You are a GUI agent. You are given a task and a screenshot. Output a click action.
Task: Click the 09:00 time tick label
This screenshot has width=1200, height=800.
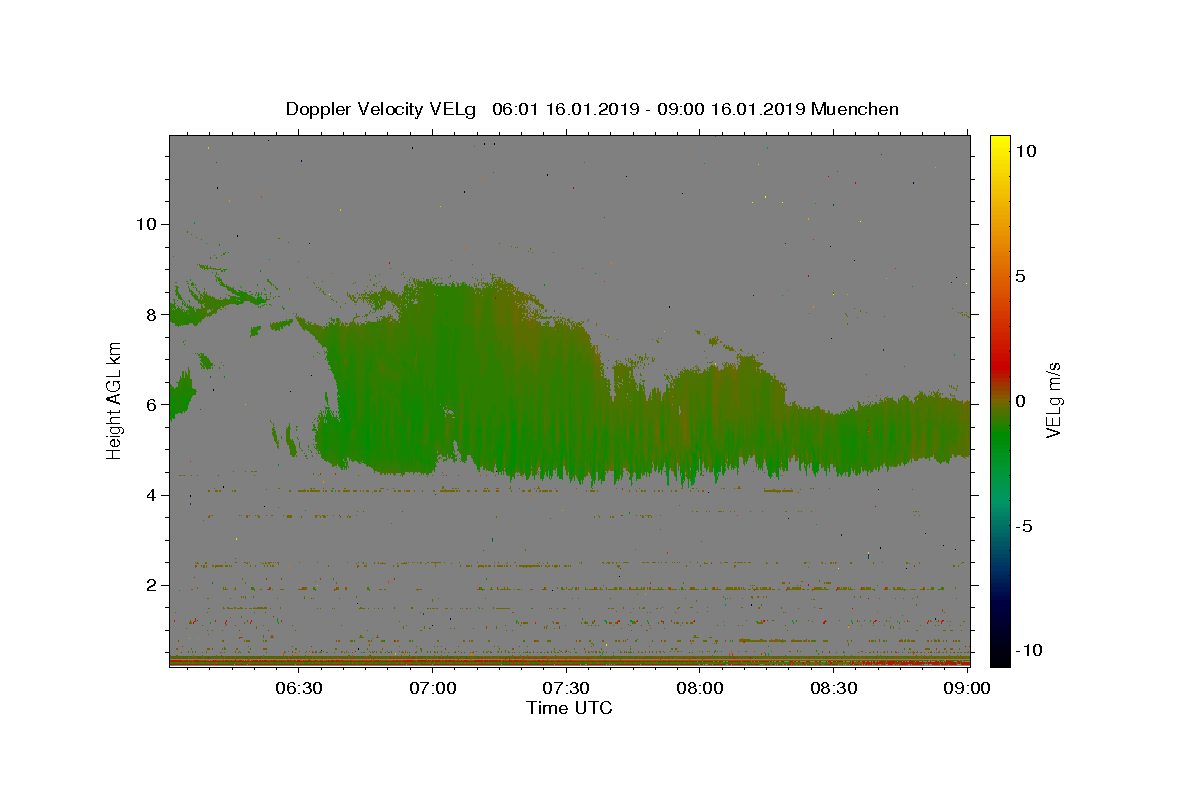(x=967, y=688)
